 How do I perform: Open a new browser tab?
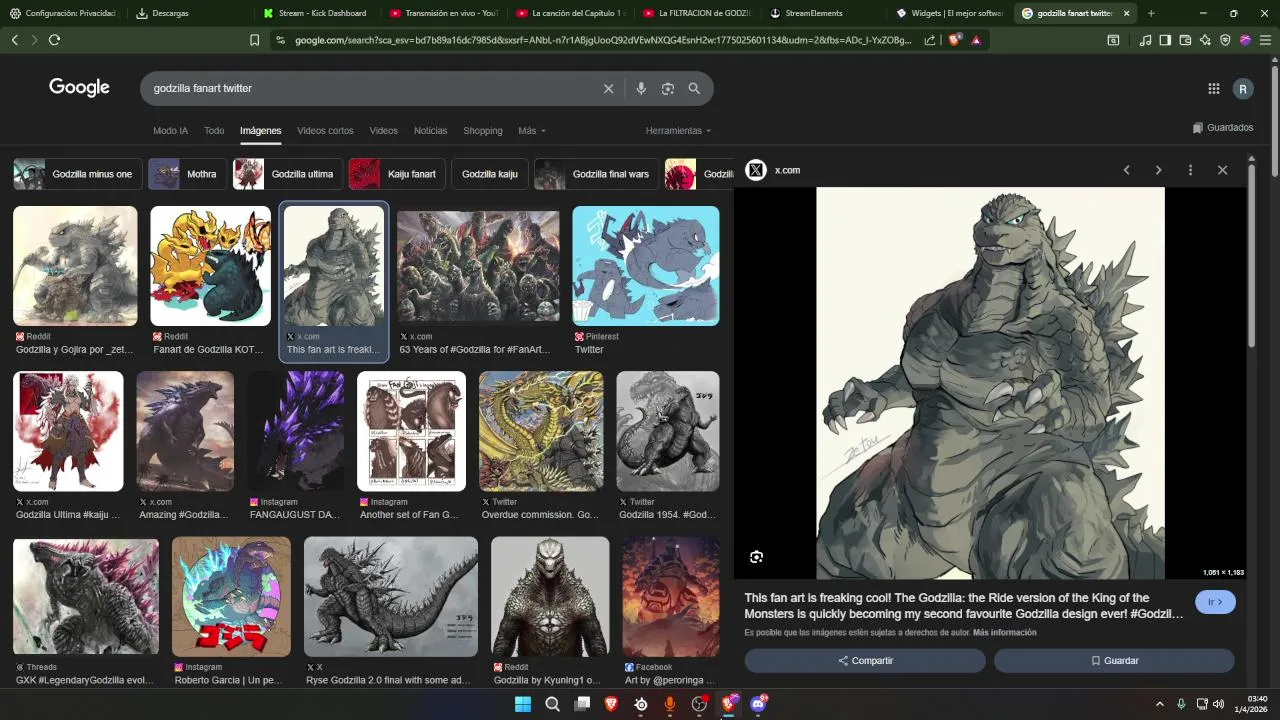[x=1151, y=13]
